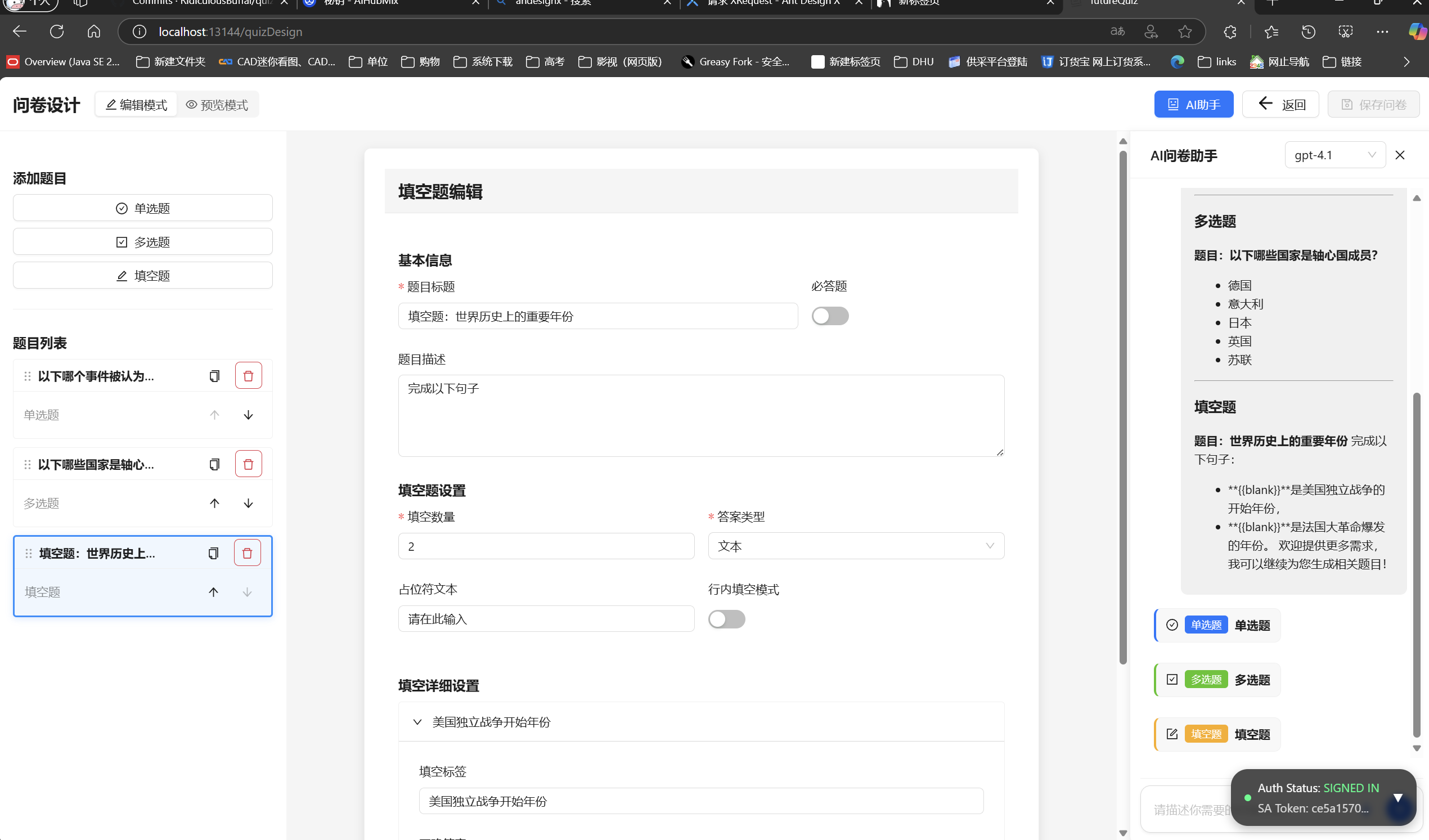Collapse the 美国独立战争开始年份 section

418,721
